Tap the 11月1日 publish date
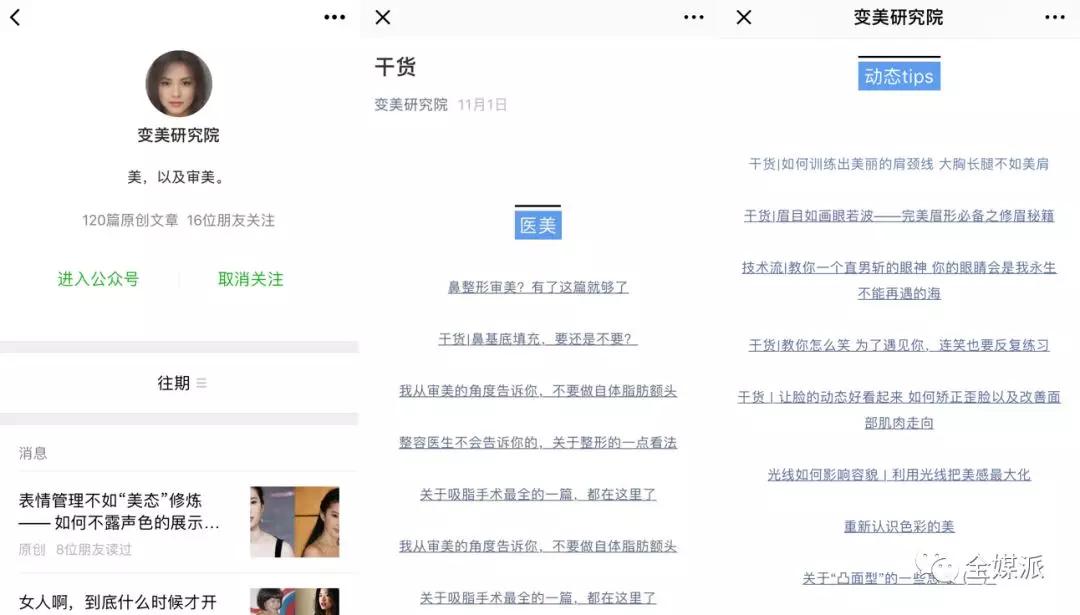The height and width of the screenshot is (615, 1080). pos(482,105)
